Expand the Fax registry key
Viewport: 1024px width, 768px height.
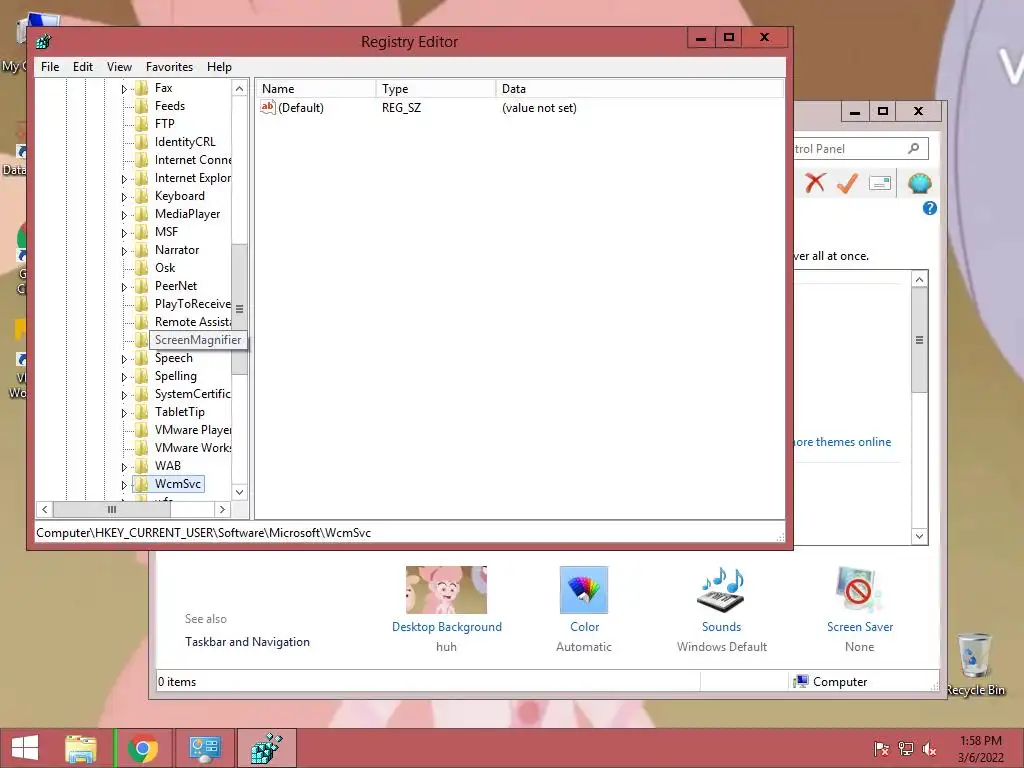pos(124,88)
